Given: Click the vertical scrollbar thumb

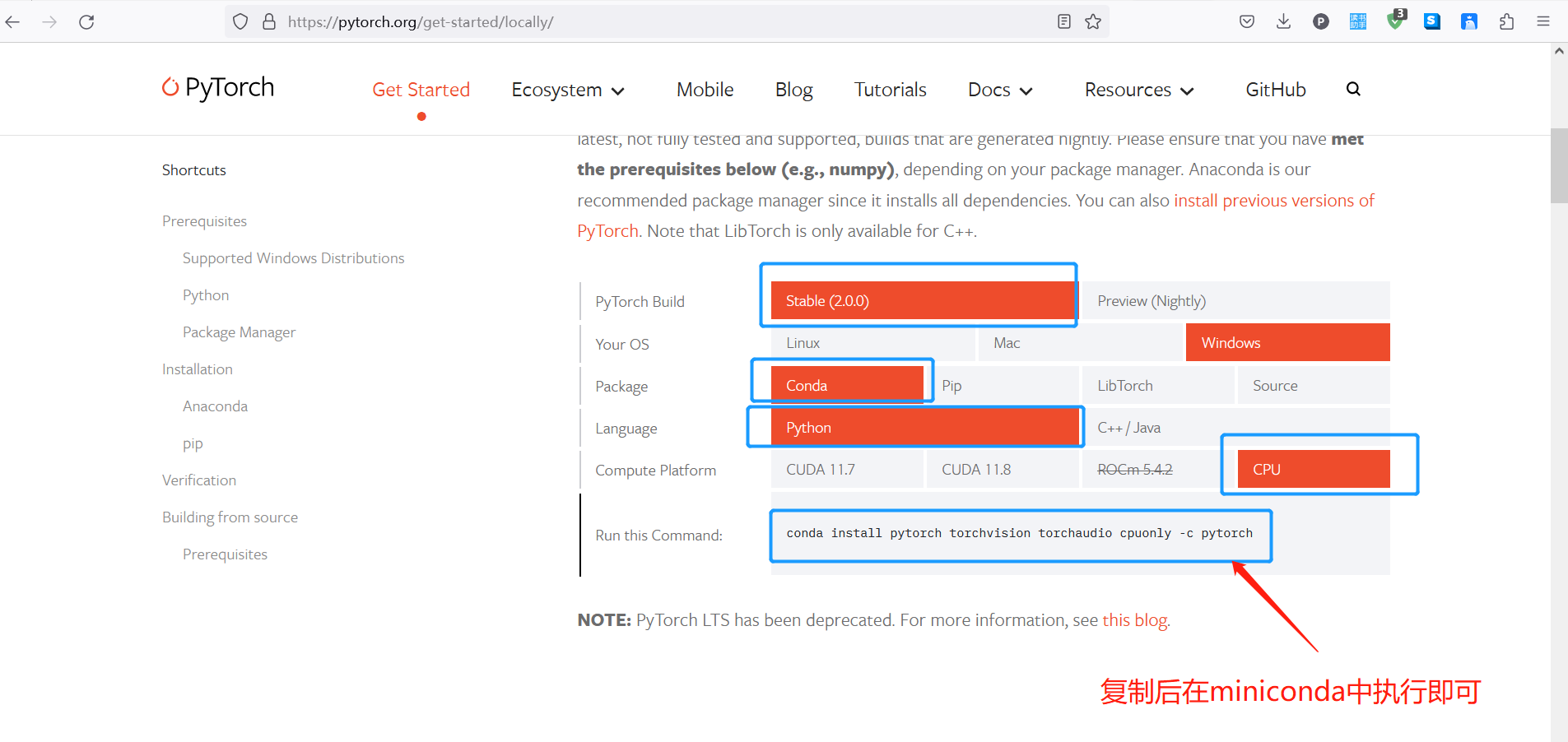Looking at the screenshot, I should click(x=1559, y=165).
